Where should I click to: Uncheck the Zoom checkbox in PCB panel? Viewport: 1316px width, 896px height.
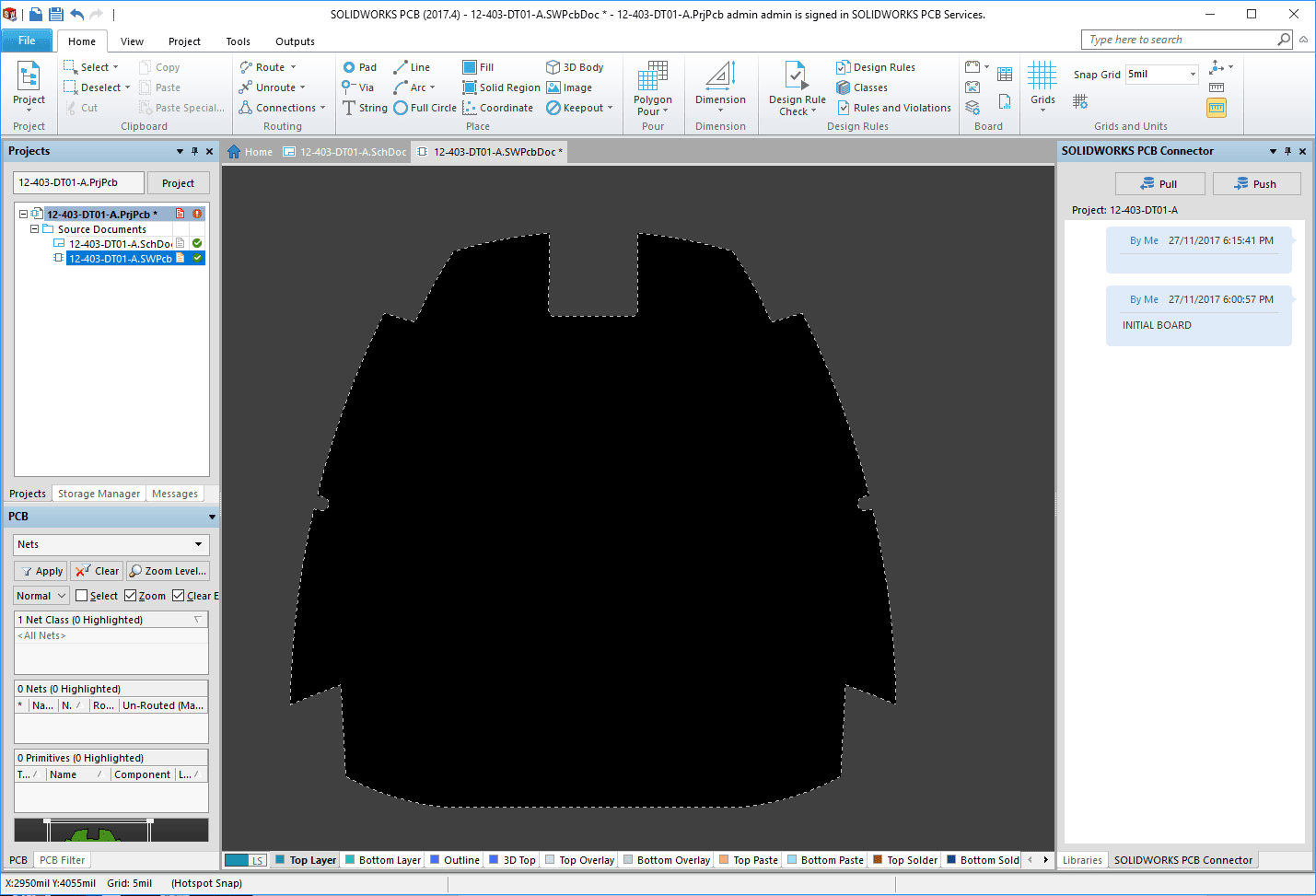pyautogui.click(x=131, y=596)
